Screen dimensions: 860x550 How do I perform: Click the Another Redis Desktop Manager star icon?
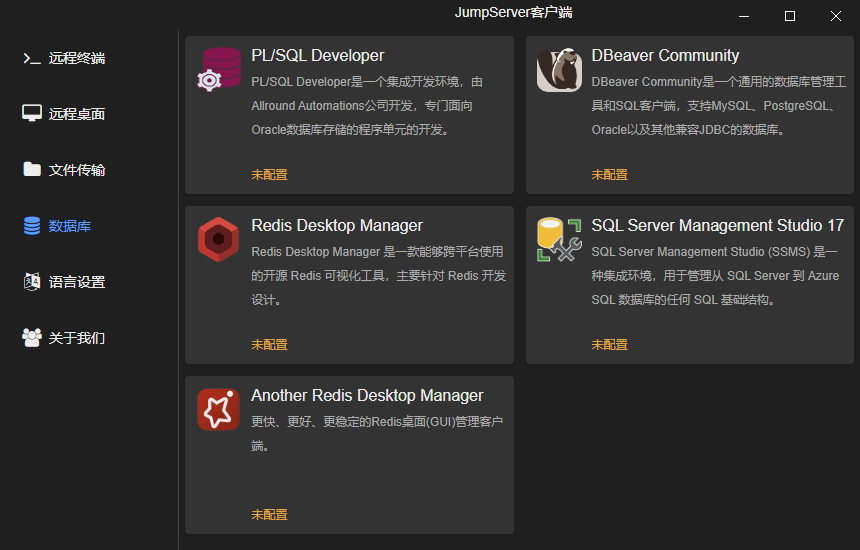[218, 409]
